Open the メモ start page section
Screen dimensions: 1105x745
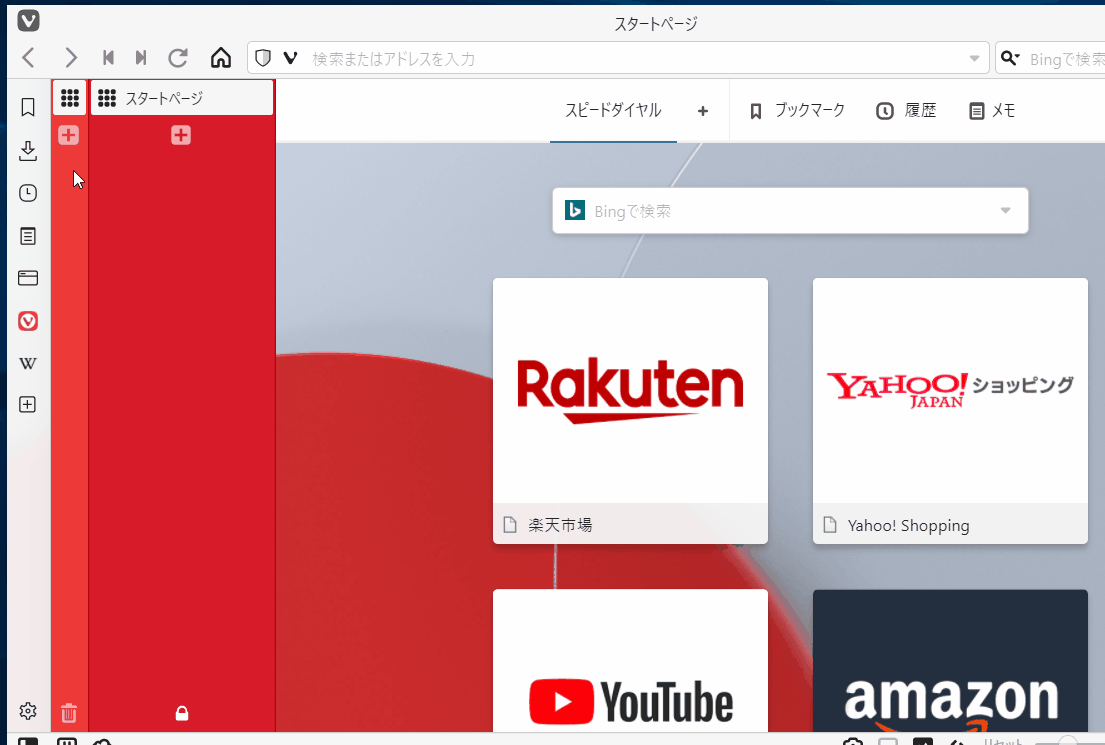pos(992,111)
